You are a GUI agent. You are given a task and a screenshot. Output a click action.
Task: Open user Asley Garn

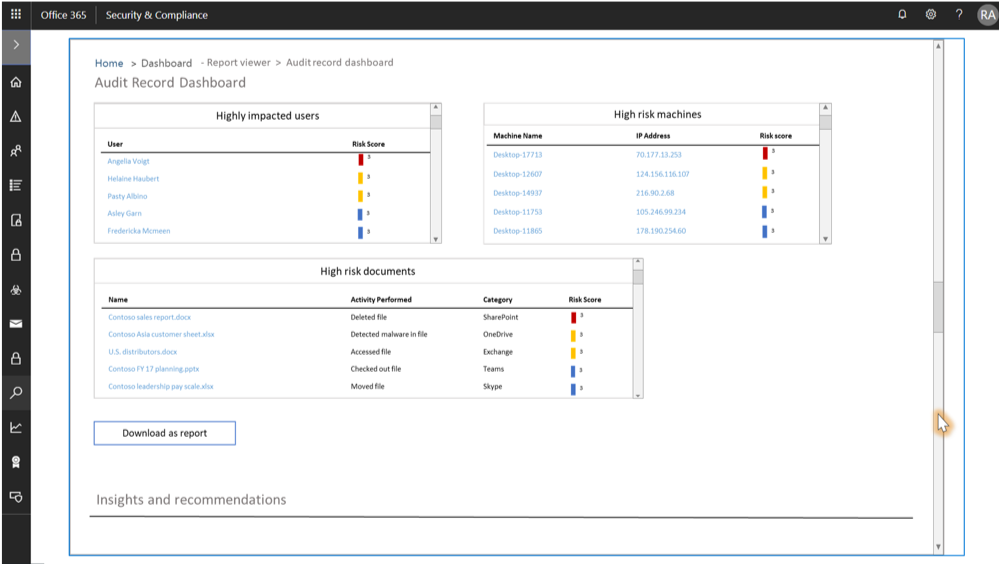[124, 213]
